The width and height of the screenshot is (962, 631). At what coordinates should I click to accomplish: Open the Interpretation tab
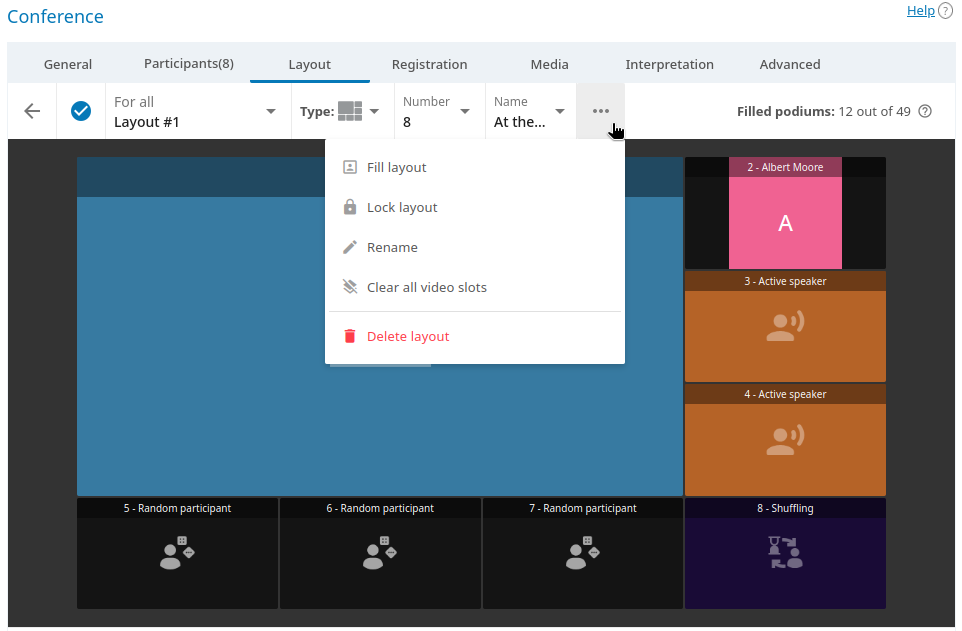[x=670, y=63]
